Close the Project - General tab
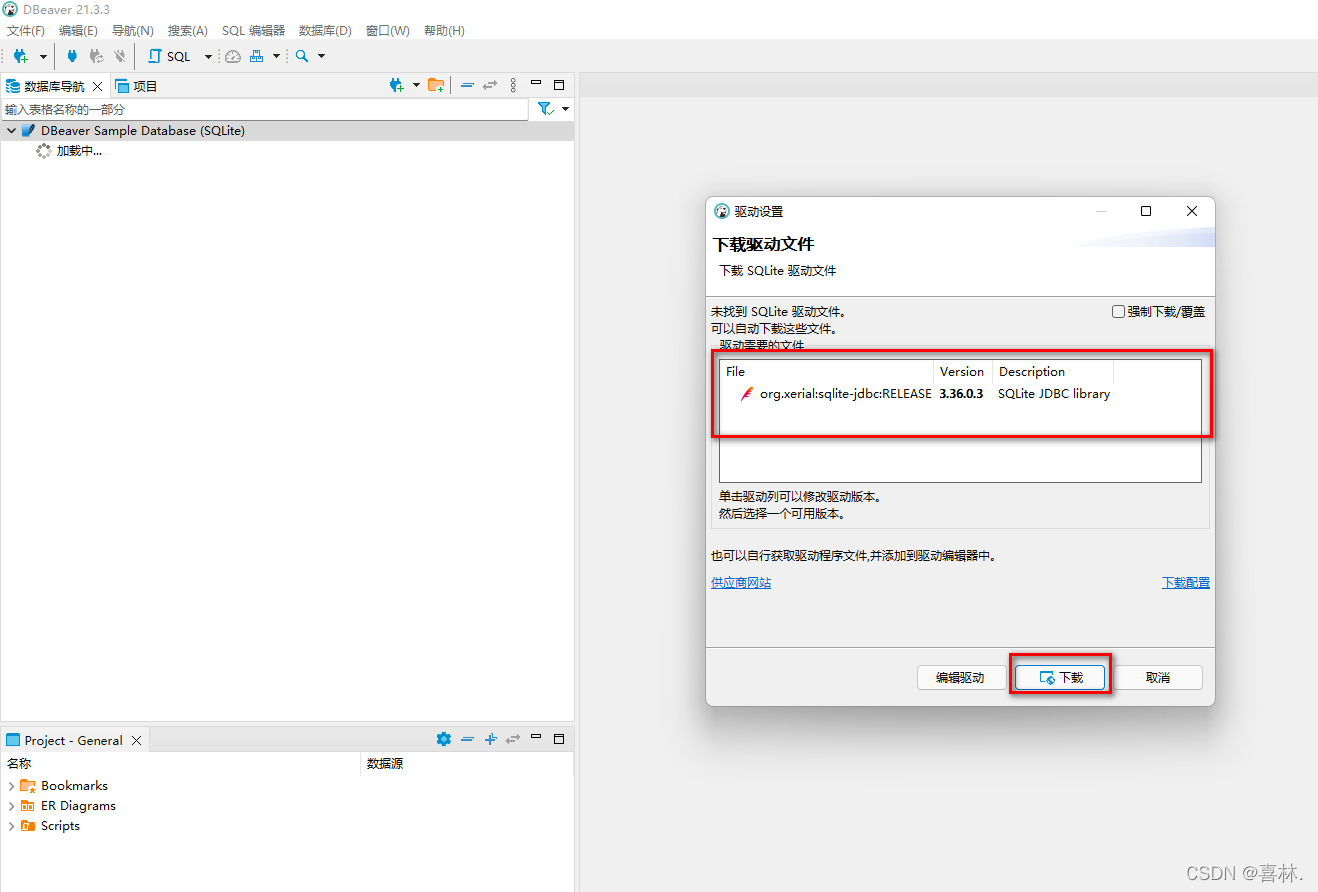This screenshot has height=892, width=1318. click(x=137, y=740)
